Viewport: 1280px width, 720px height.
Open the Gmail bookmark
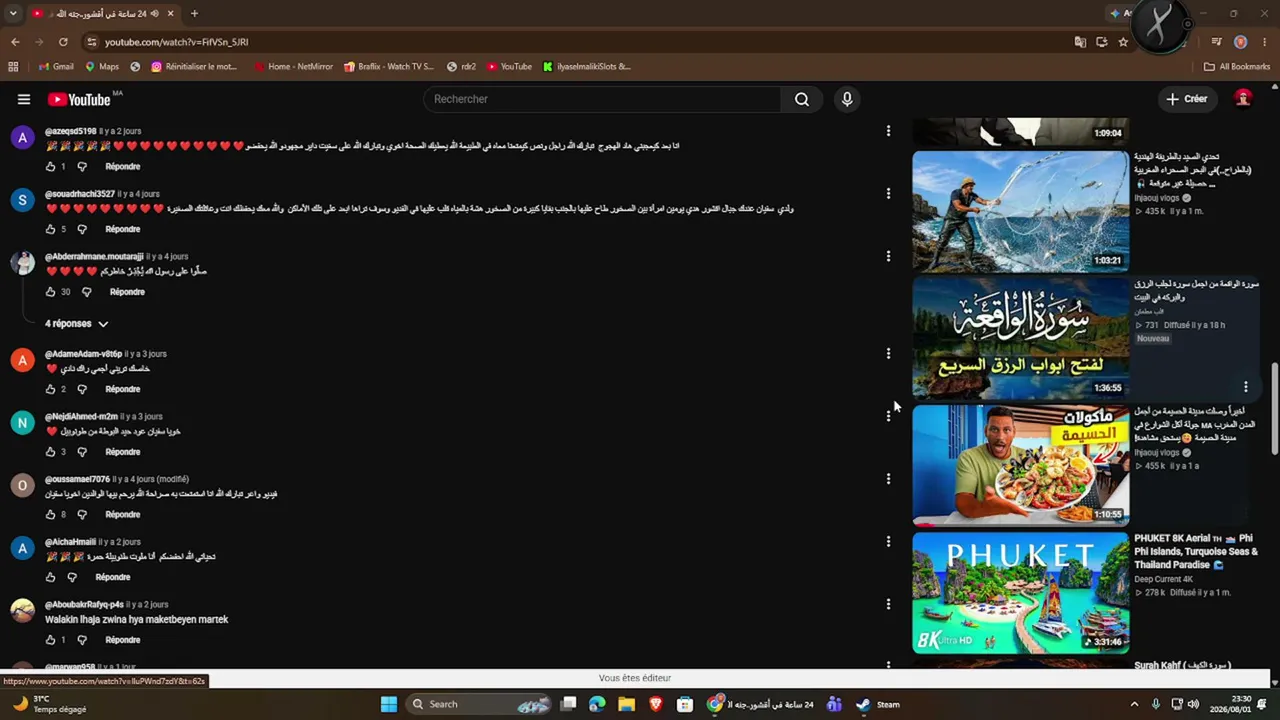click(56, 67)
